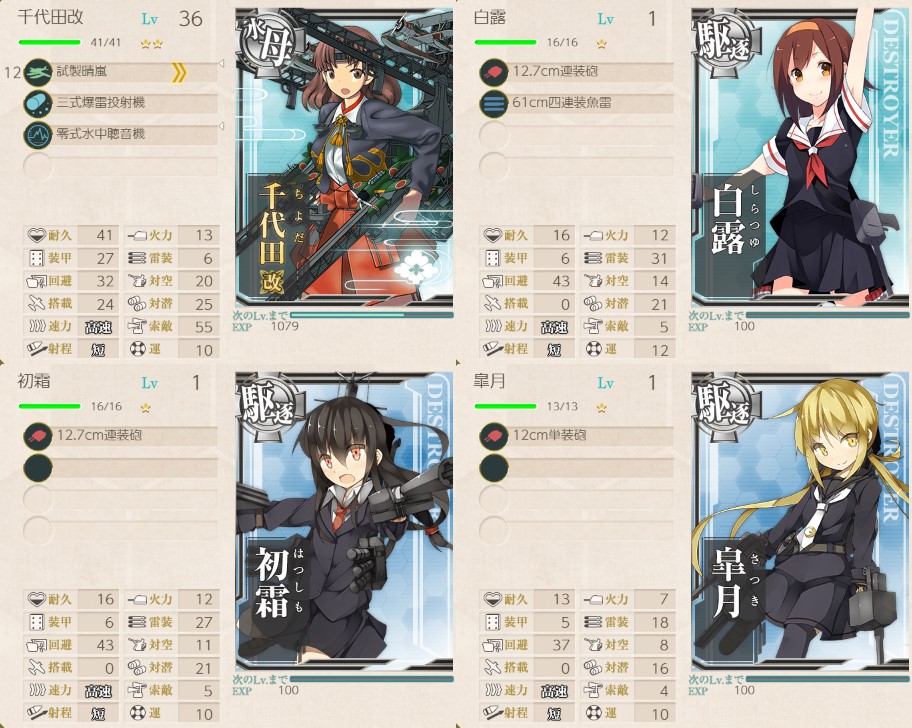Click the gun icon beside 皐月's 12cm単装砲

(x=494, y=436)
